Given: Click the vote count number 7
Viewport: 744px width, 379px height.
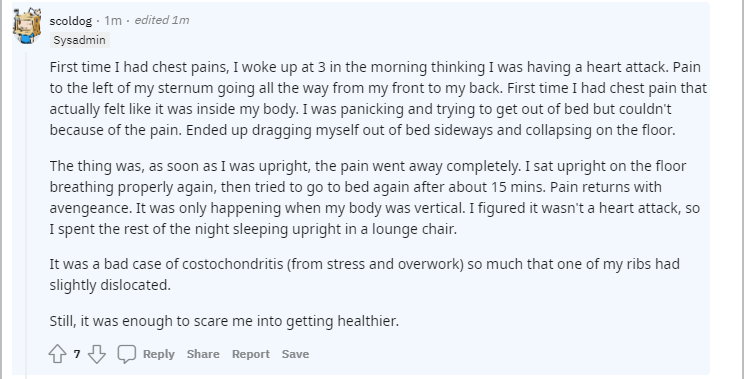Looking at the screenshot, I should [x=77, y=354].
